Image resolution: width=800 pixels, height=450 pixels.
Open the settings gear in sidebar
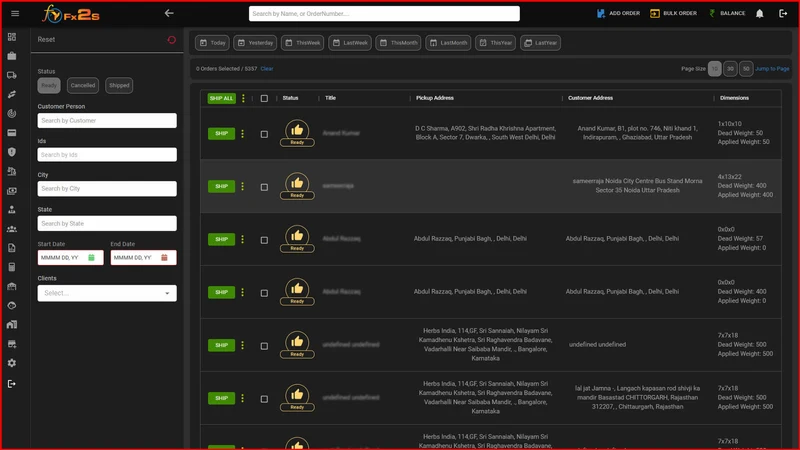coord(12,363)
